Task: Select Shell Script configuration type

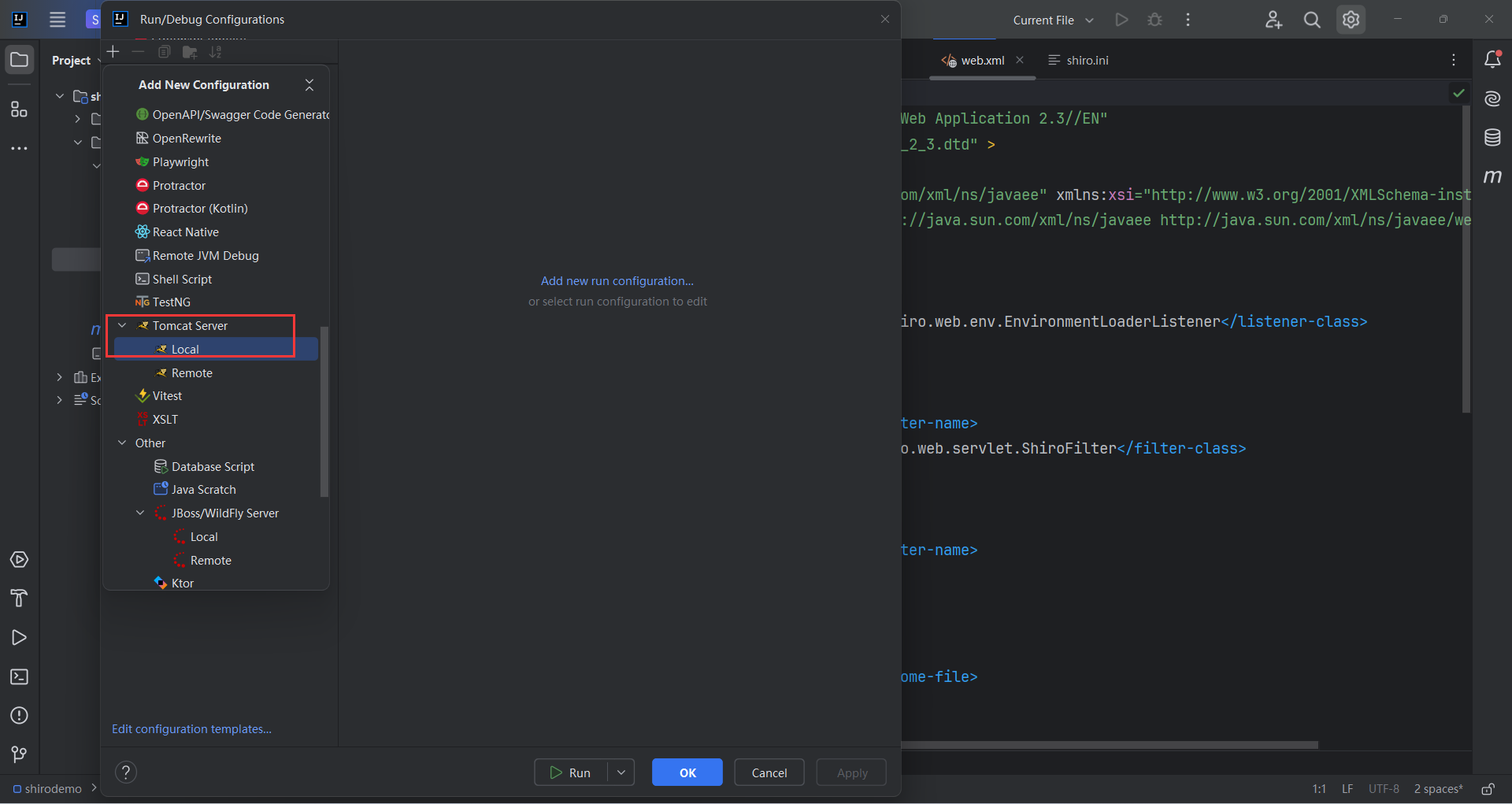Action: [174, 280]
